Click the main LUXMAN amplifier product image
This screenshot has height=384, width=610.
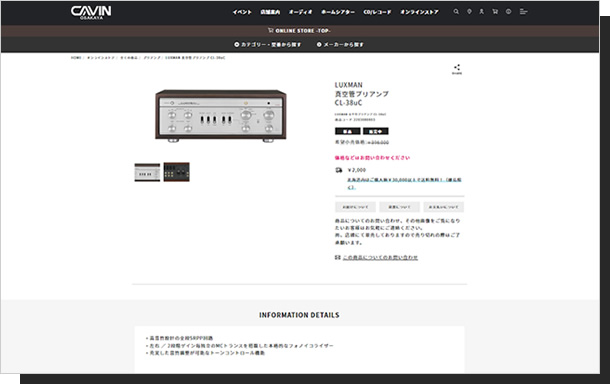221,116
